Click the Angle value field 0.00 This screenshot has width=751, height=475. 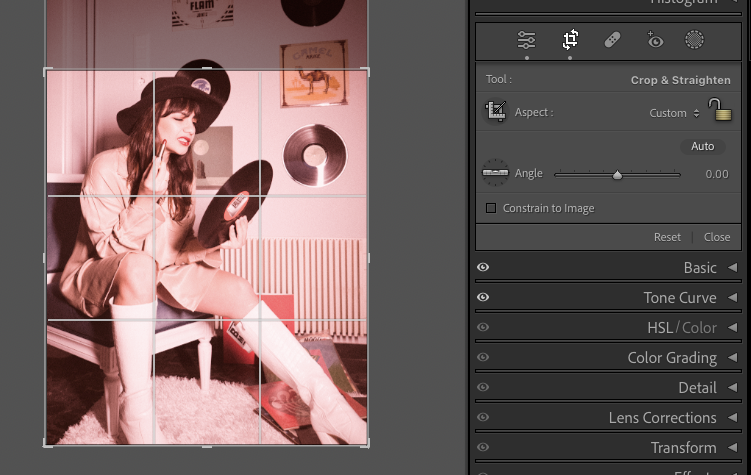716,174
